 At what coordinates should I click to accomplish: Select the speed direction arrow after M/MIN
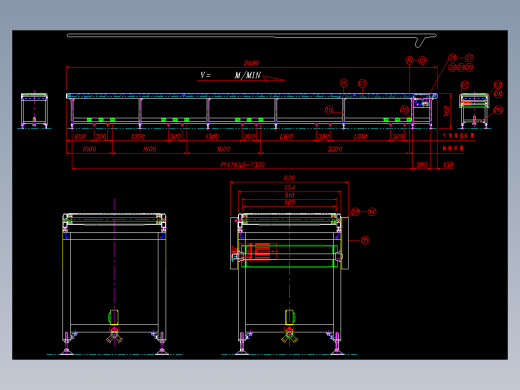pos(274,78)
